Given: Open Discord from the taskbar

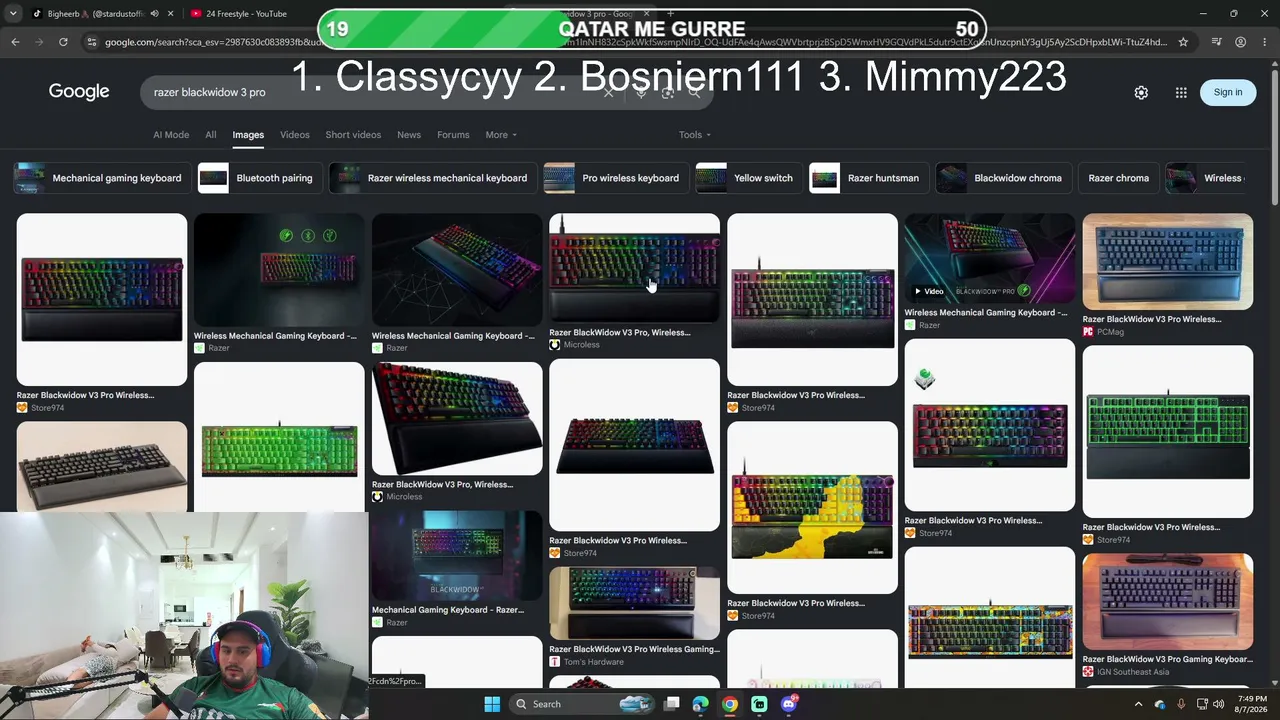Looking at the screenshot, I should (789, 704).
